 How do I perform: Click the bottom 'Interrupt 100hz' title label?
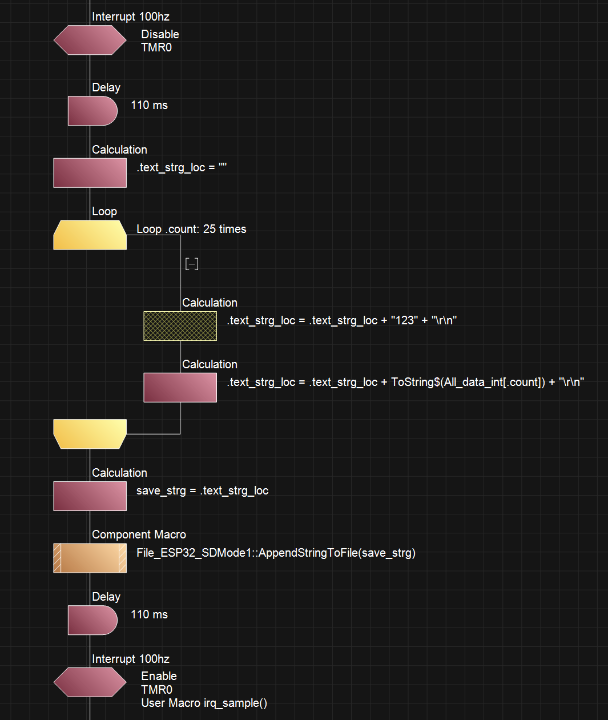pos(130,659)
